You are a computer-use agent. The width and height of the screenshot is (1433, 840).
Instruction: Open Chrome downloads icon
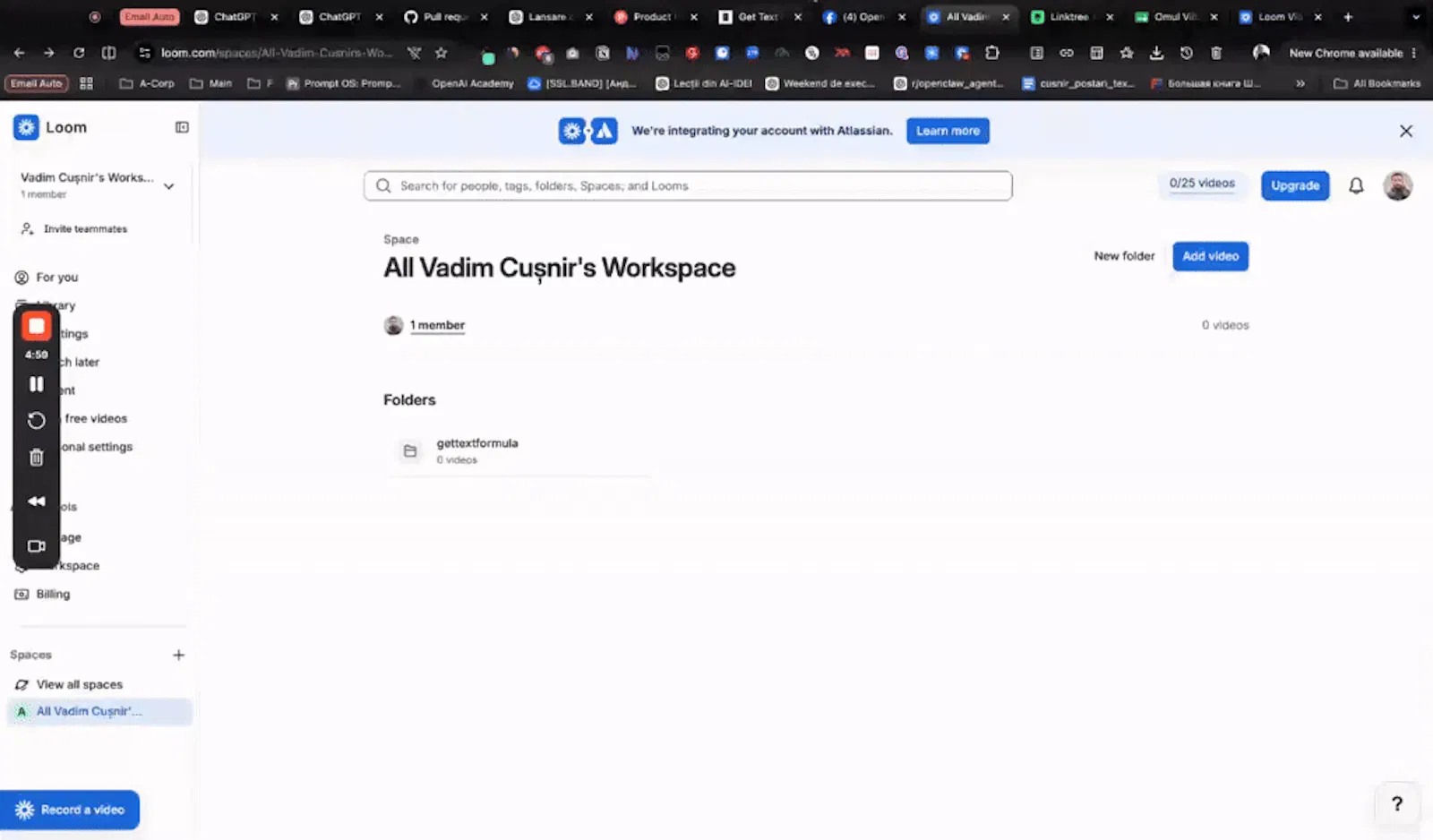pos(1156,53)
